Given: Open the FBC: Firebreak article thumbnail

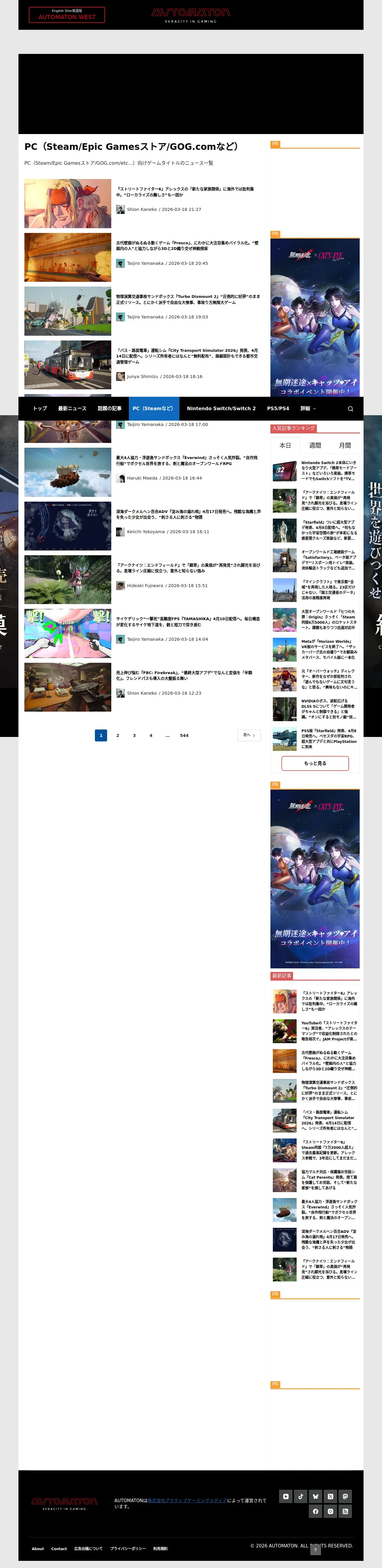Looking at the screenshot, I should [x=68, y=687].
